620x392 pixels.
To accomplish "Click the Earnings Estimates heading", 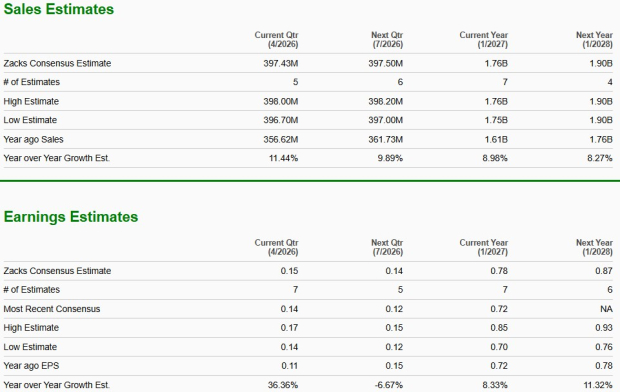I will (71, 217).
